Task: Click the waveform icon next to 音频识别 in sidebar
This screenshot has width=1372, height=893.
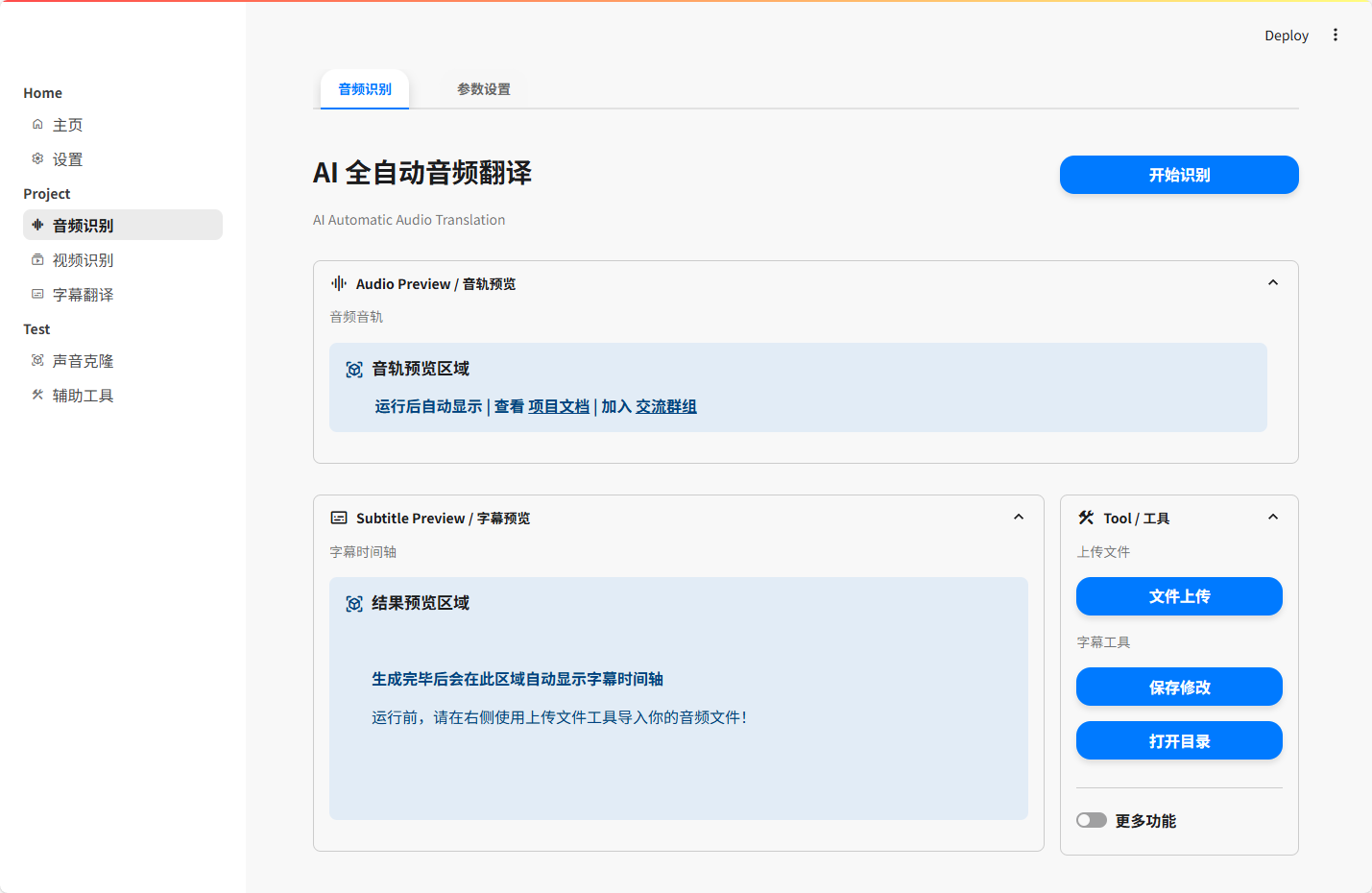Action: [x=37, y=225]
